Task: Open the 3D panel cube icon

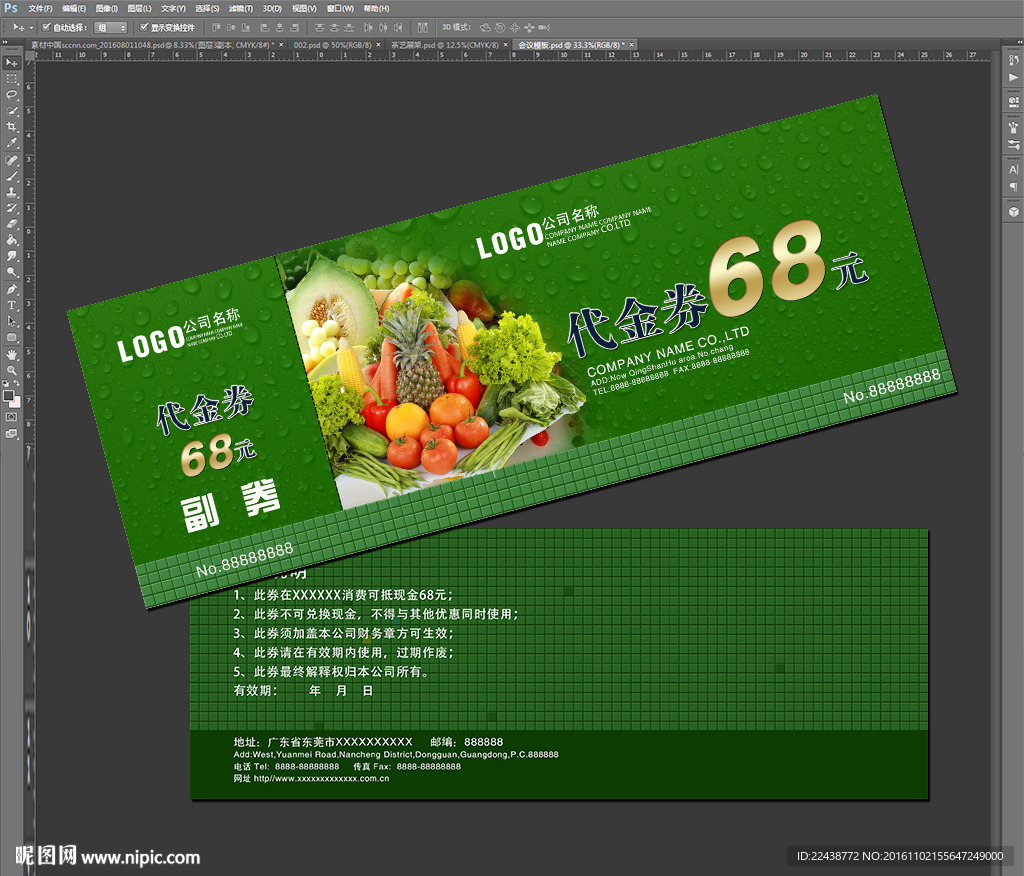Action: coord(1014,212)
